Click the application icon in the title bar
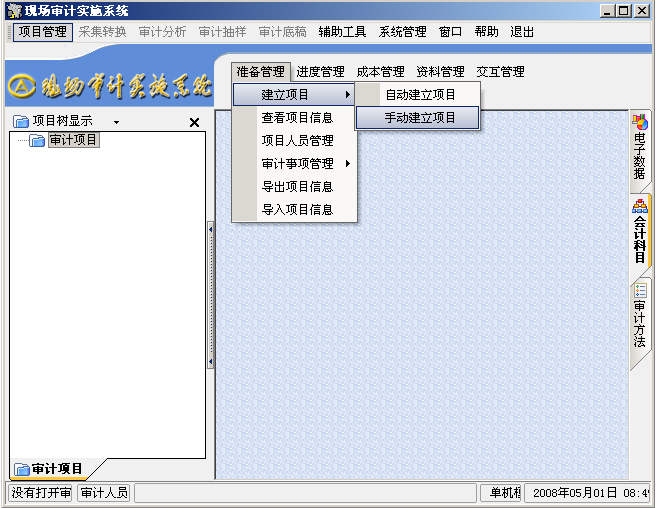Viewport: 656px width, 508px height. tap(15, 11)
